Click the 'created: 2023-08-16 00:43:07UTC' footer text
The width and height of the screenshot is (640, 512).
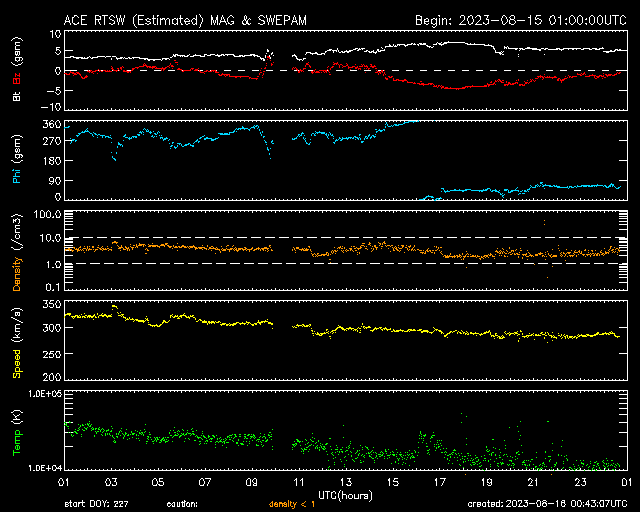547,504
